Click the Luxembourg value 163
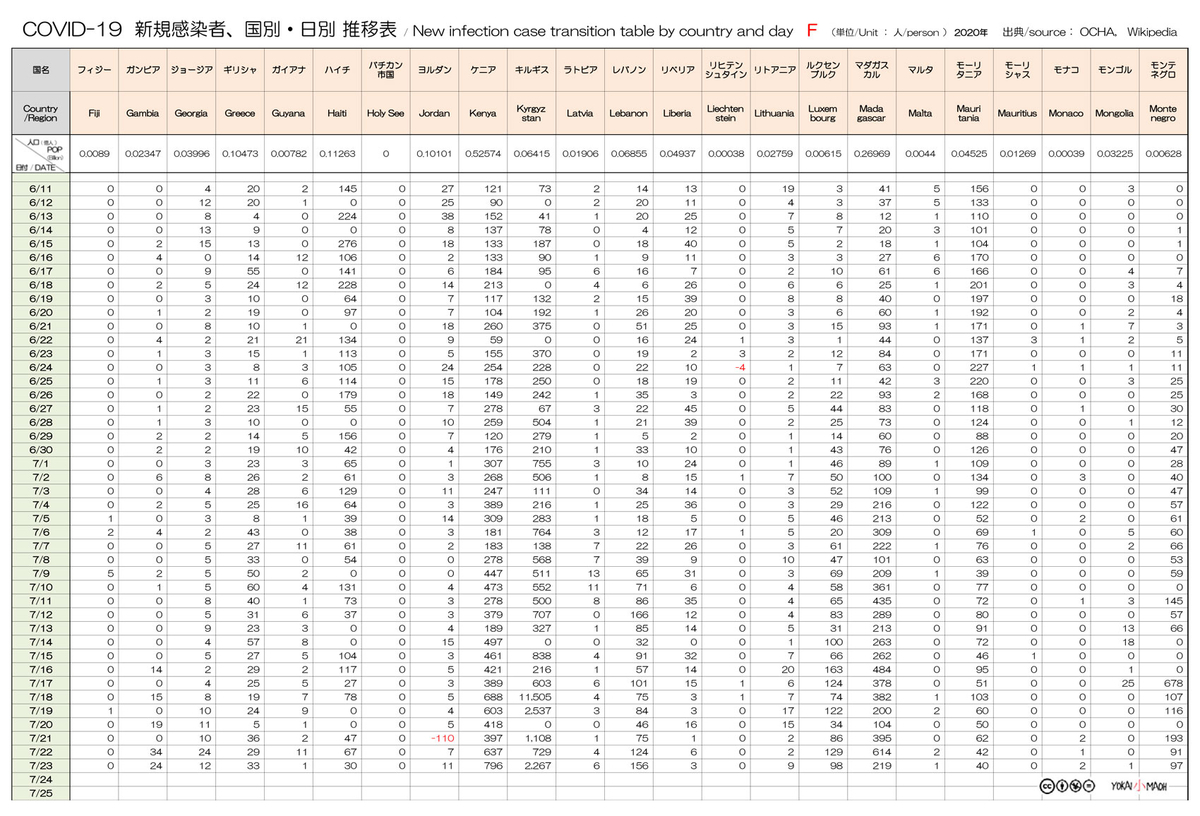 coord(833,668)
